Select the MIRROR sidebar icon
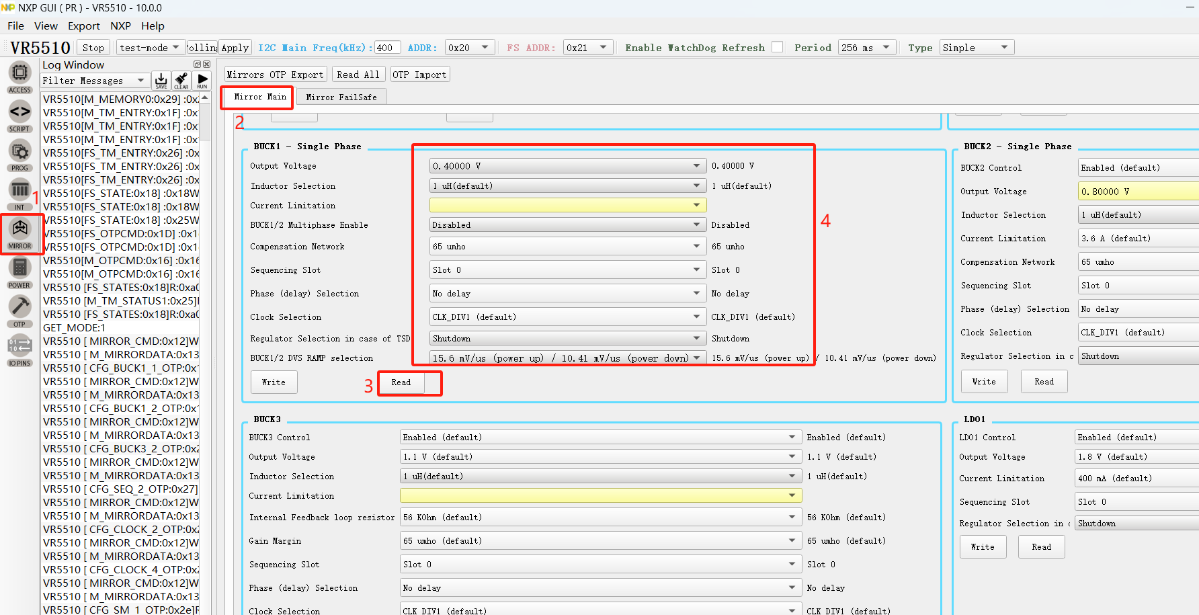 click(x=20, y=231)
